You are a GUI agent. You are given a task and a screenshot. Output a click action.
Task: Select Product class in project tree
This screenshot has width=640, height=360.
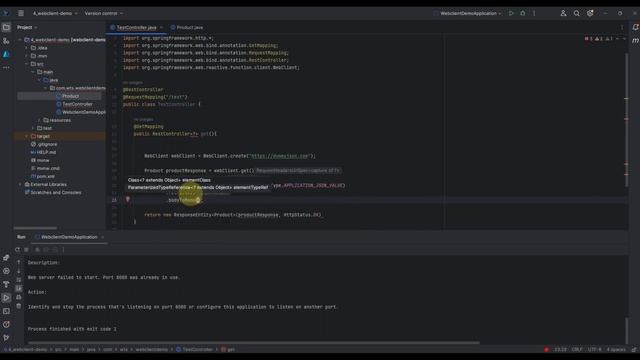[70, 96]
